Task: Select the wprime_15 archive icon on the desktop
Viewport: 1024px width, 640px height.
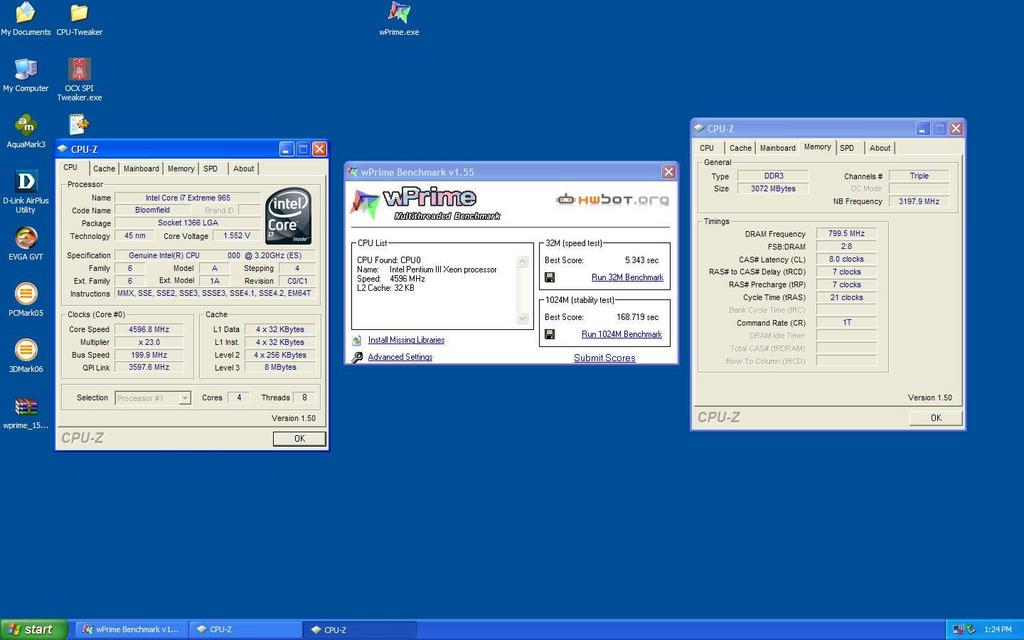Action: click(x=25, y=413)
